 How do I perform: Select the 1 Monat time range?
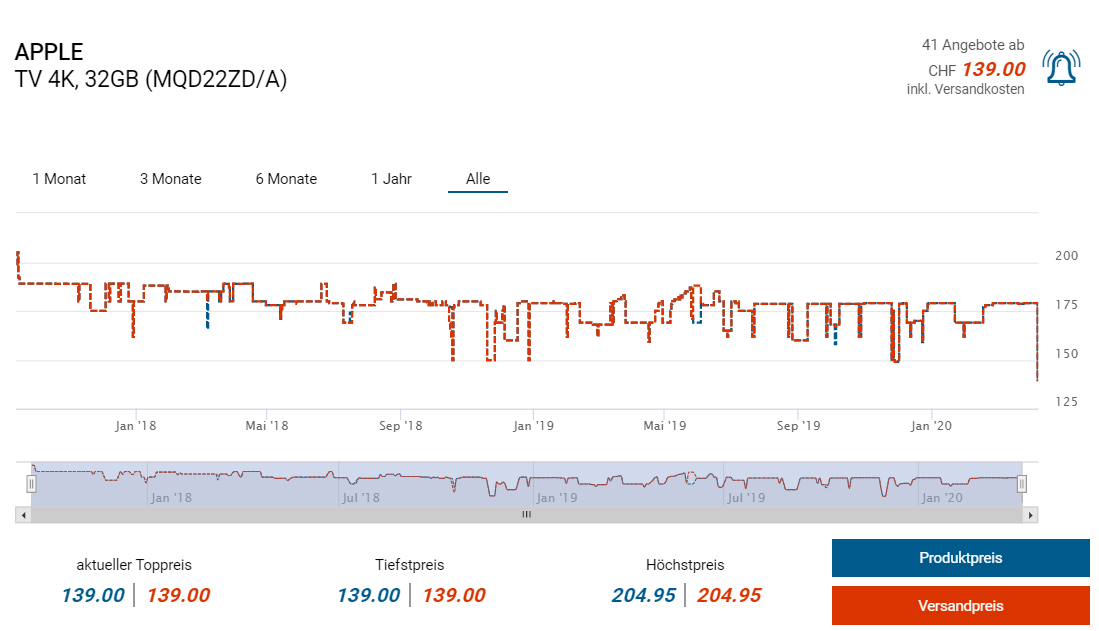(x=59, y=179)
